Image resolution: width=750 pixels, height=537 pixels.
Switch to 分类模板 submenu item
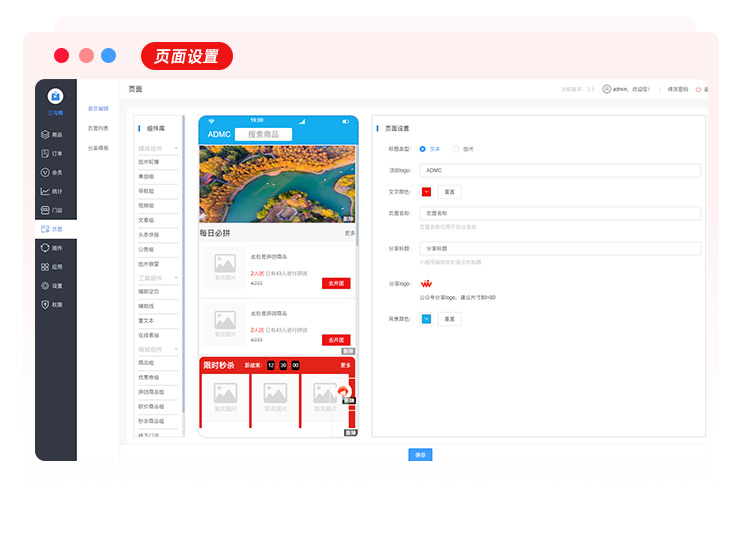[98, 147]
